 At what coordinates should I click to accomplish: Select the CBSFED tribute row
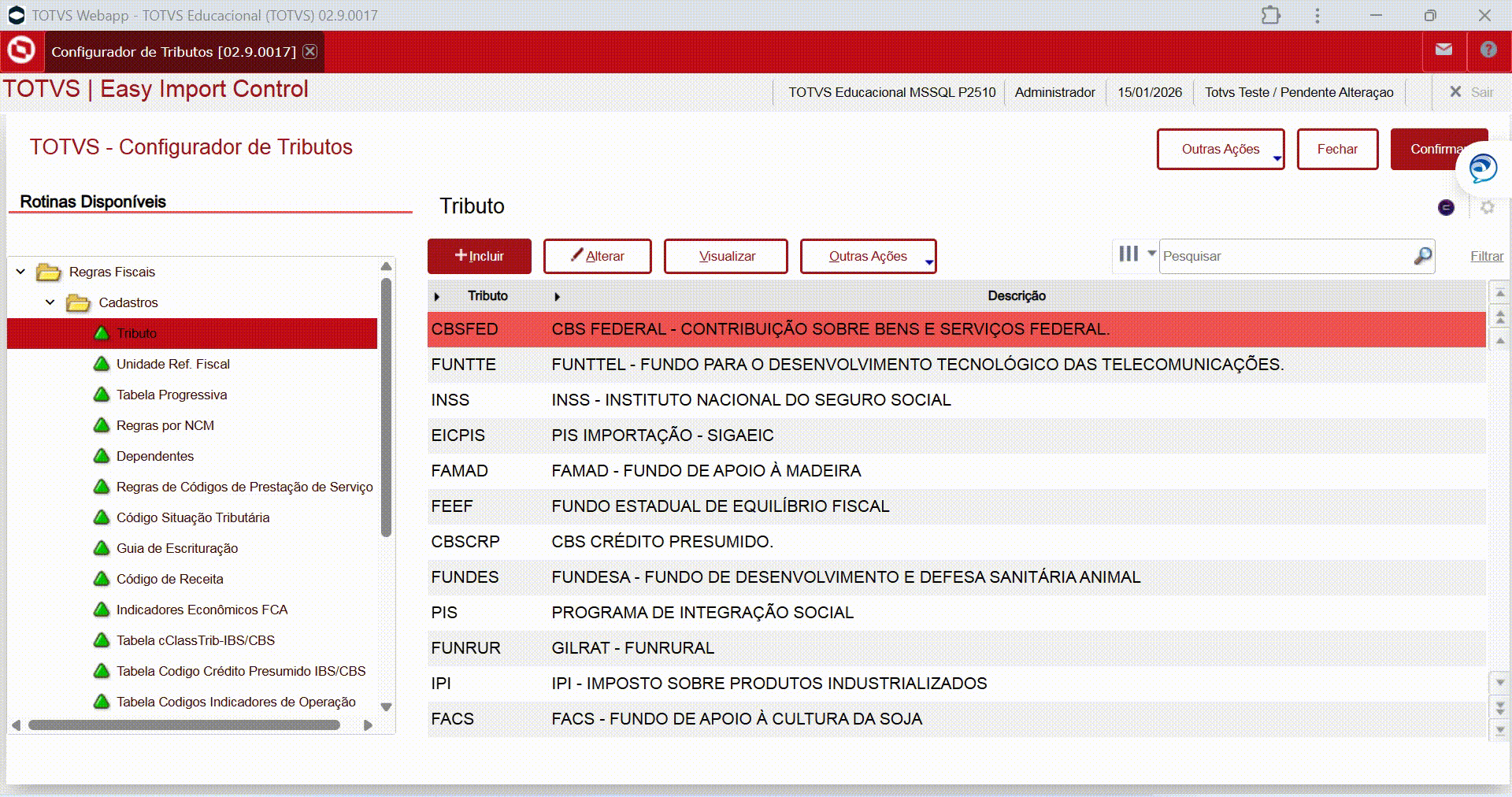pos(957,329)
